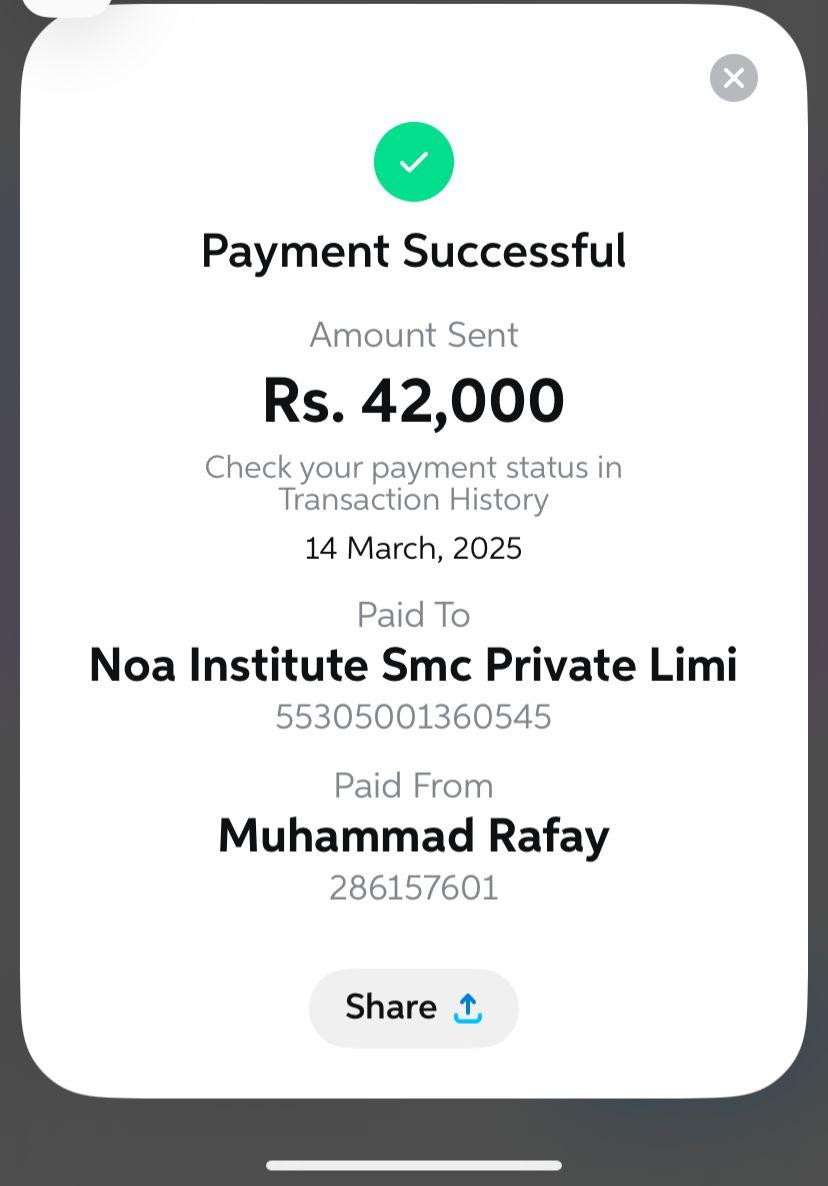This screenshot has width=828, height=1186.
Task: Tap the home indicator bar at bottom
Action: click(414, 1165)
